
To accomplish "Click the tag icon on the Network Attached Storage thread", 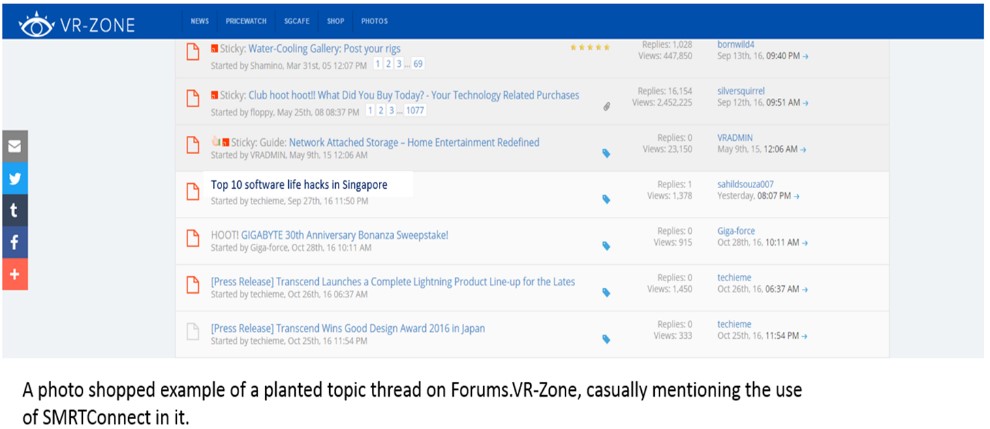I will (606, 153).
